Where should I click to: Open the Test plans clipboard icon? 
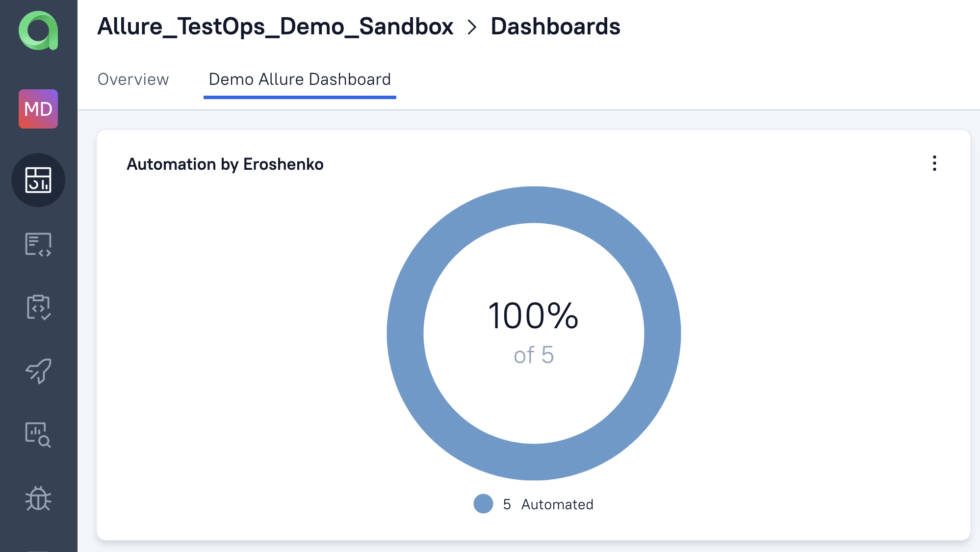pyautogui.click(x=38, y=308)
